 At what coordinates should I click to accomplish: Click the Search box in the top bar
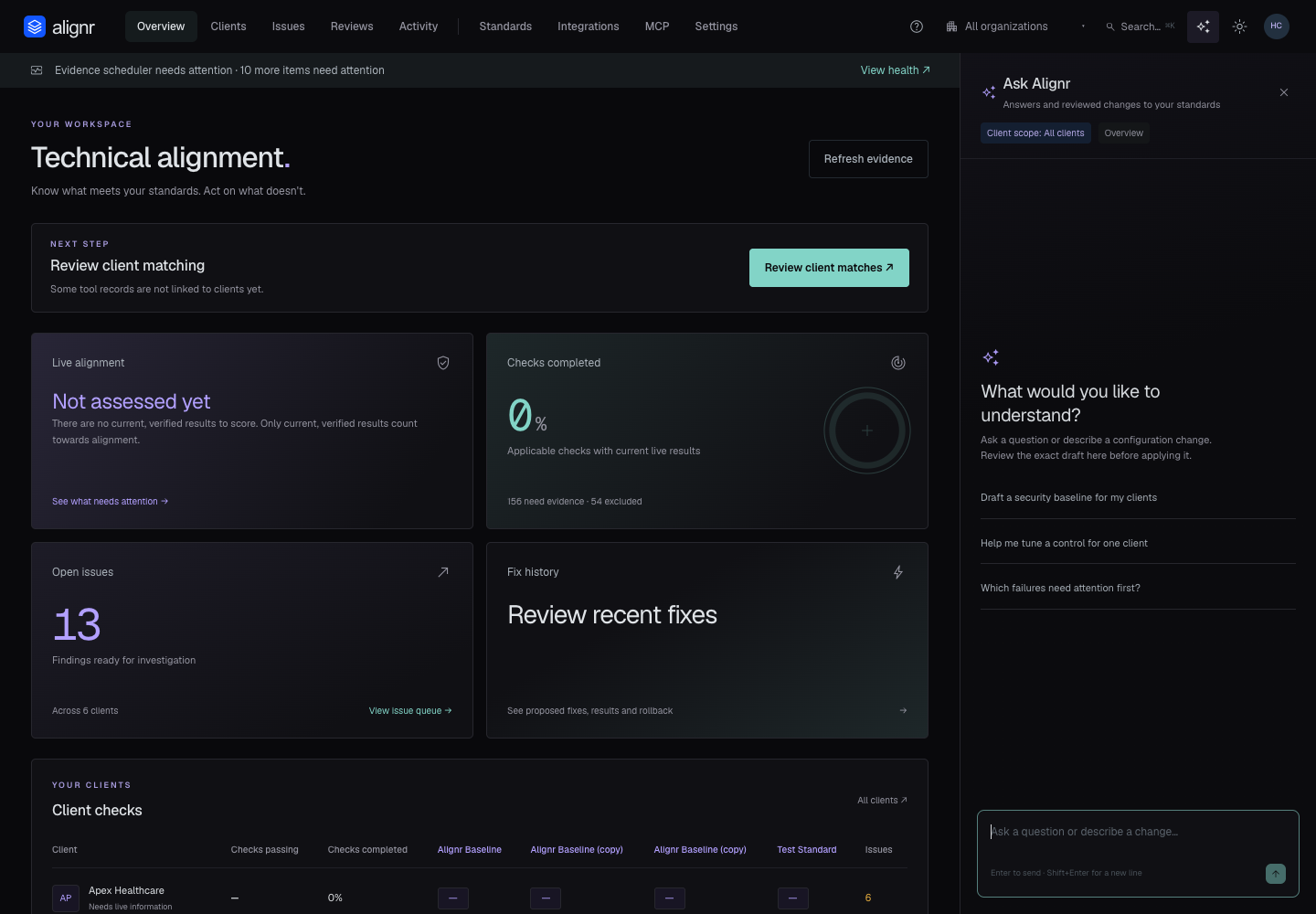coord(1141,27)
